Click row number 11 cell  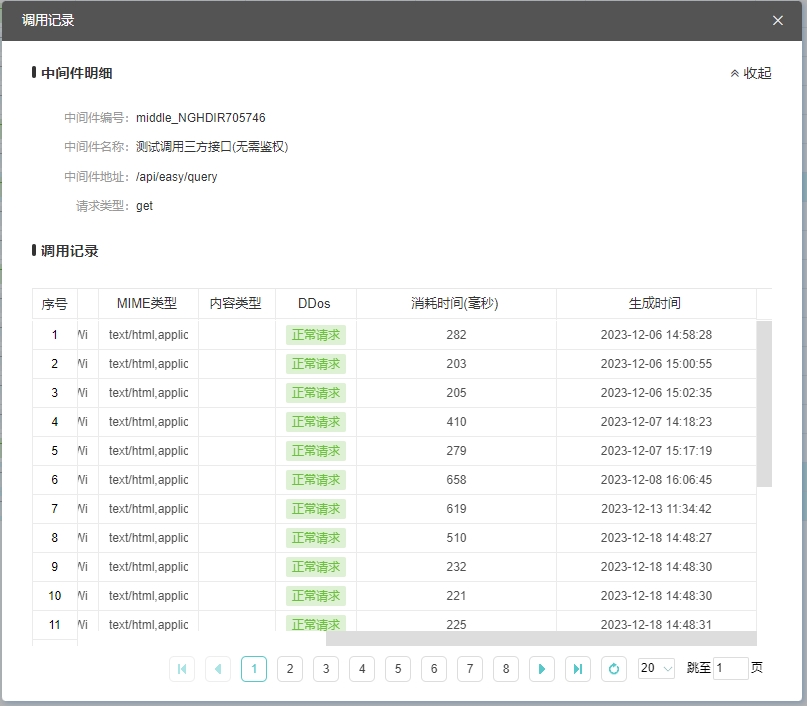pyautogui.click(x=55, y=625)
